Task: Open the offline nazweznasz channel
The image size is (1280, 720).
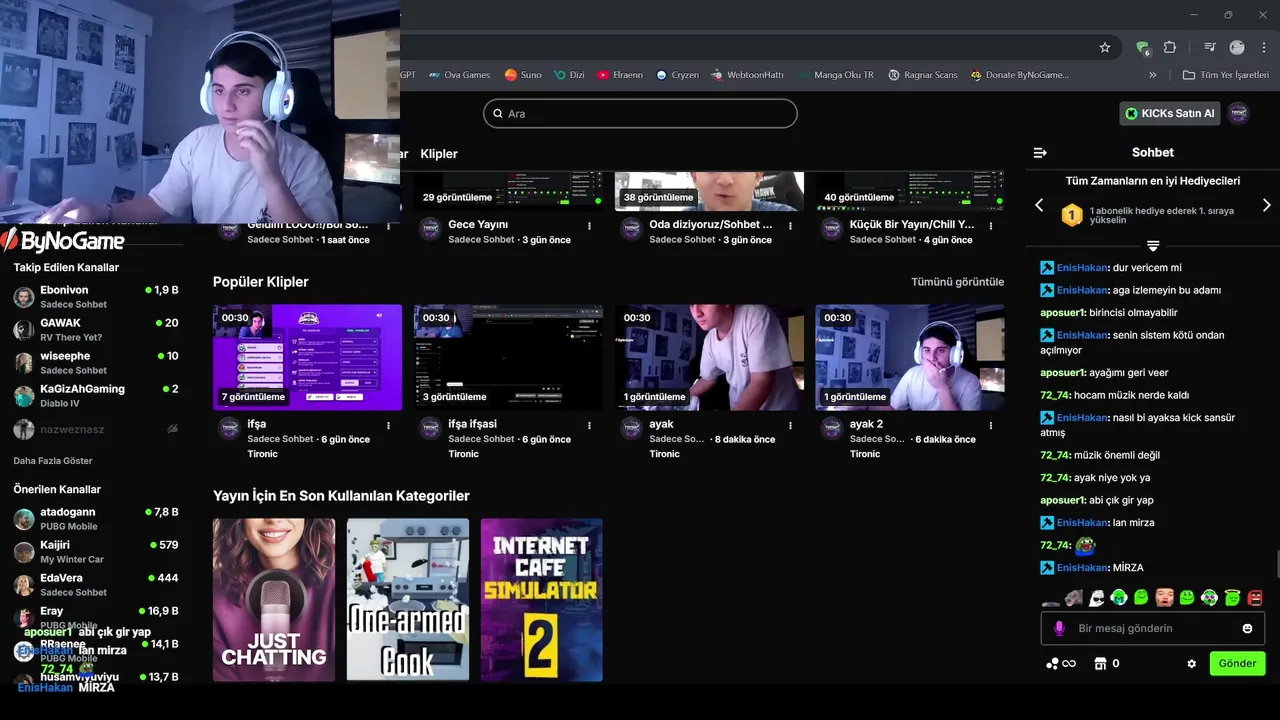Action: coord(96,429)
